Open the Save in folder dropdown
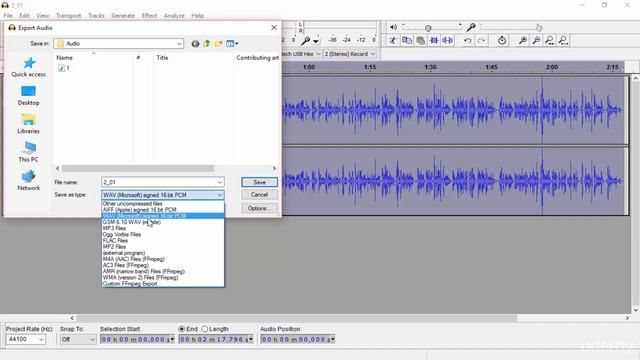Screen dimensions: 640x360 click(x=179, y=44)
